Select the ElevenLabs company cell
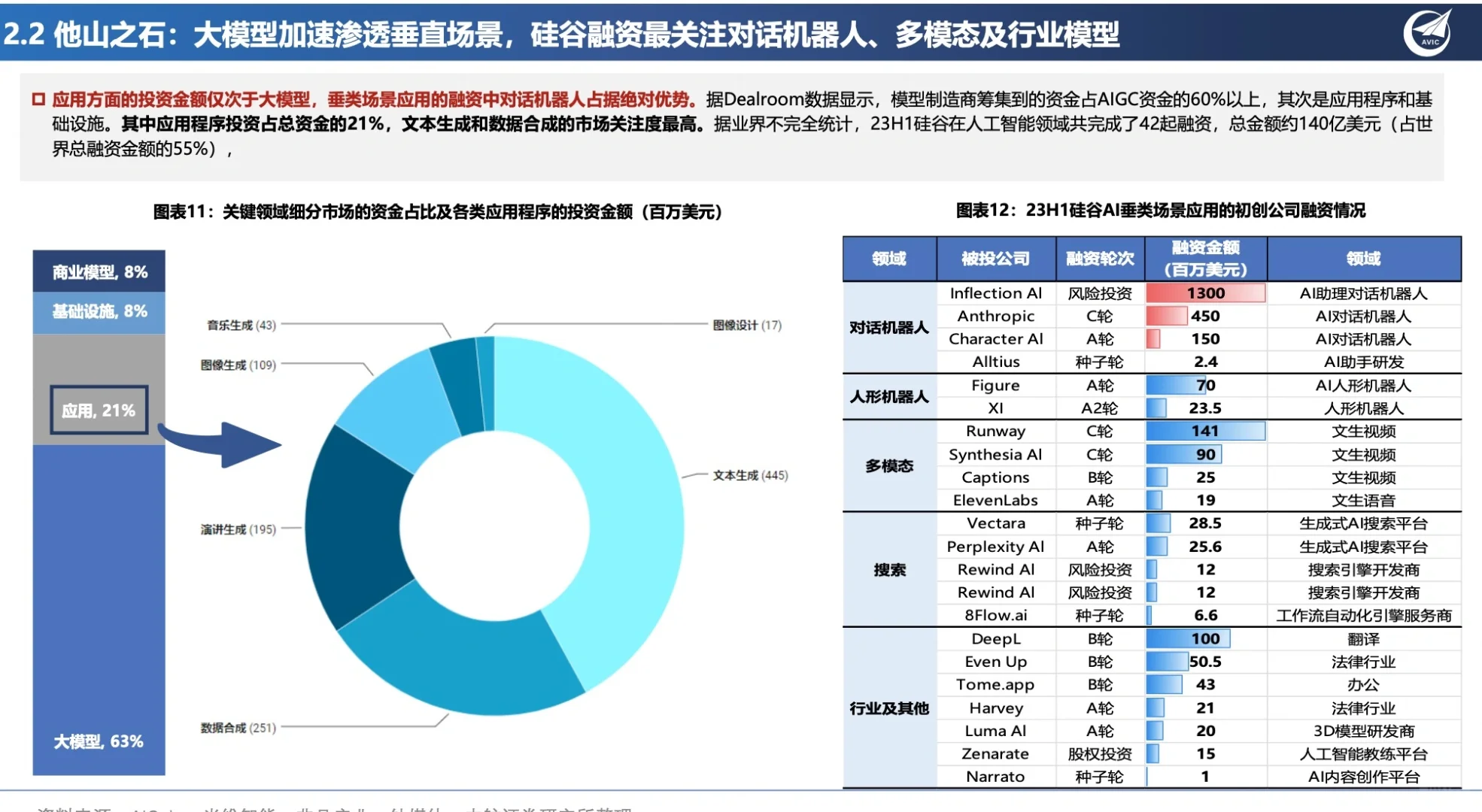Screen dimensions: 1482x812 (996, 500)
